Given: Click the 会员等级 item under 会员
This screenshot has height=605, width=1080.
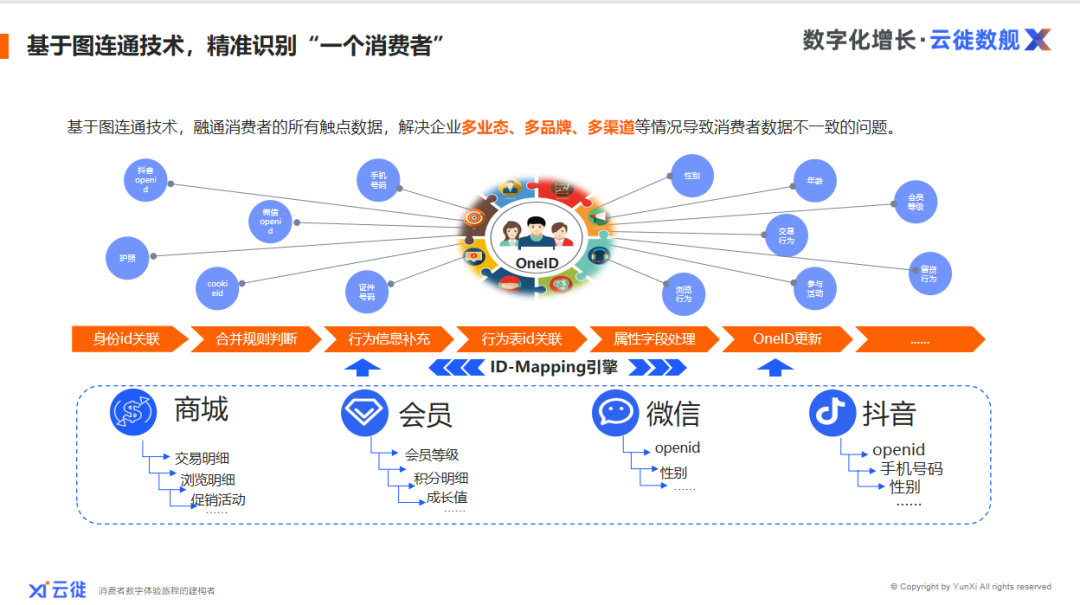Looking at the screenshot, I should pos(432,455).
